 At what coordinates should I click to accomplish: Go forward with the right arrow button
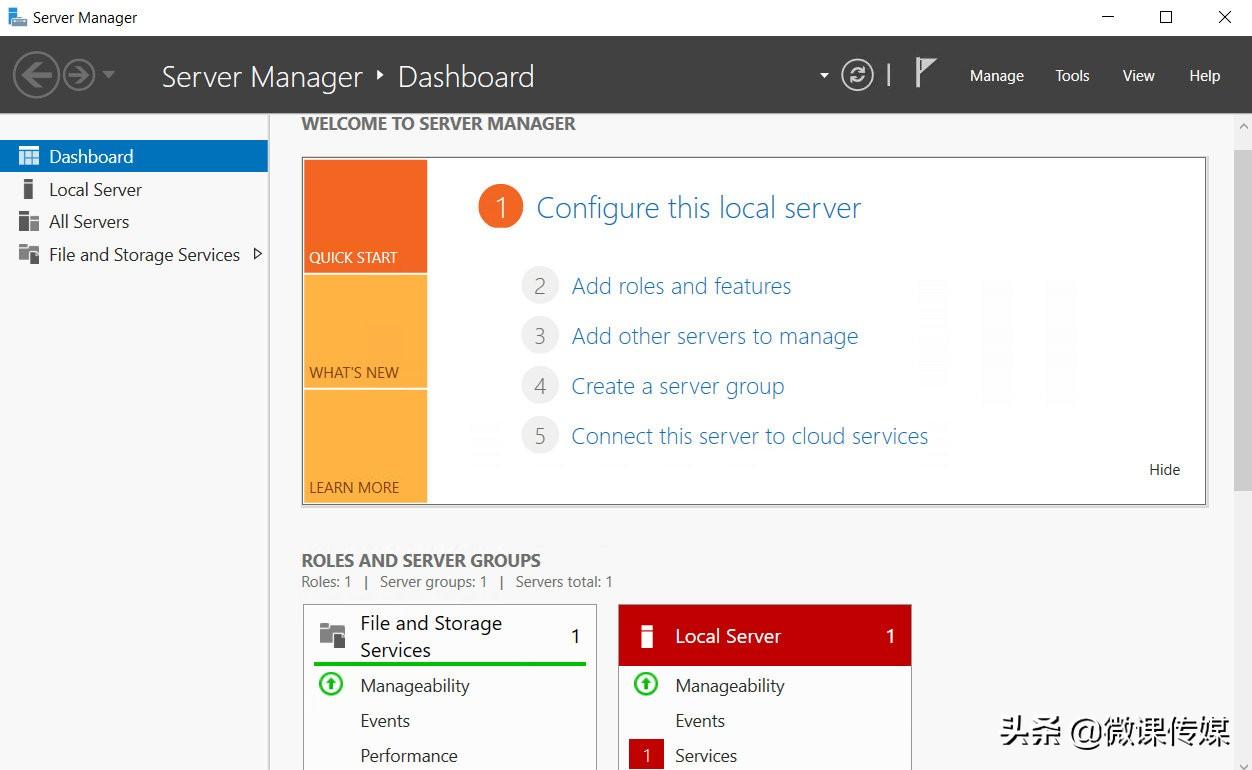[x=79, y=75]
